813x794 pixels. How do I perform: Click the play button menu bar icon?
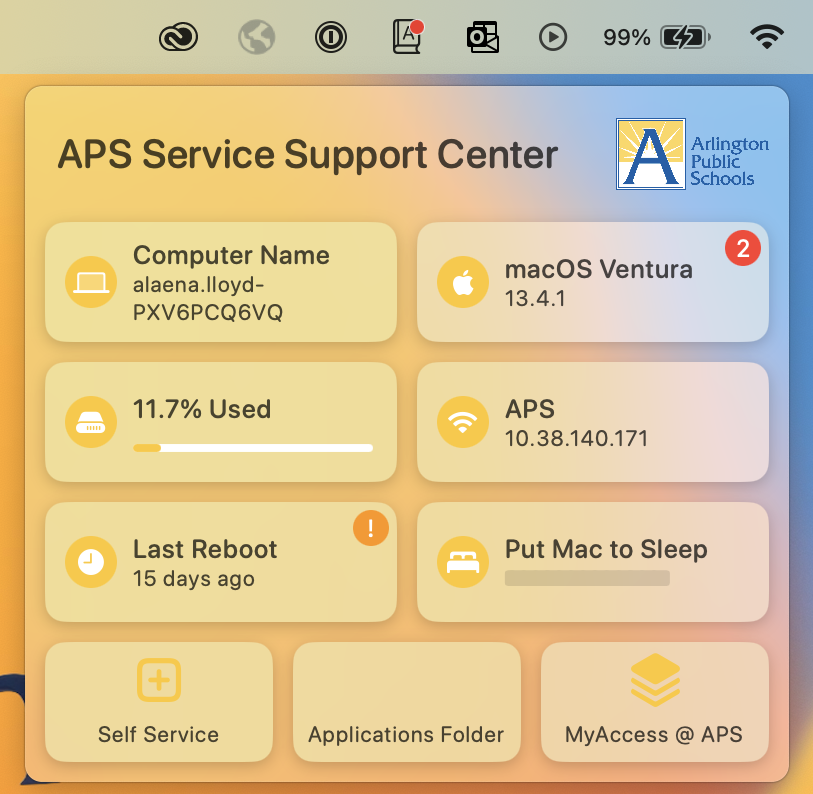click(553, 37)
